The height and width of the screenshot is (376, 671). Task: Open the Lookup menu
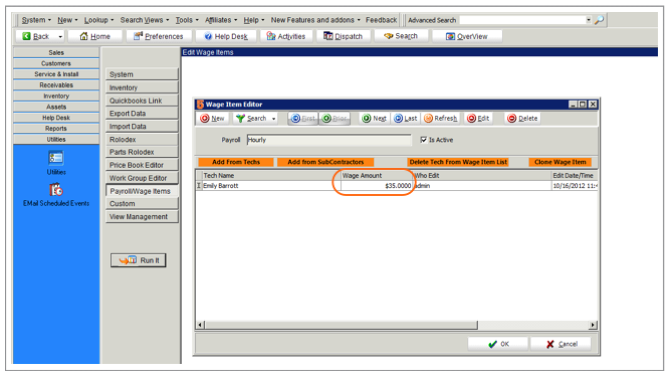pyautogui.click(x=99, y=20)
